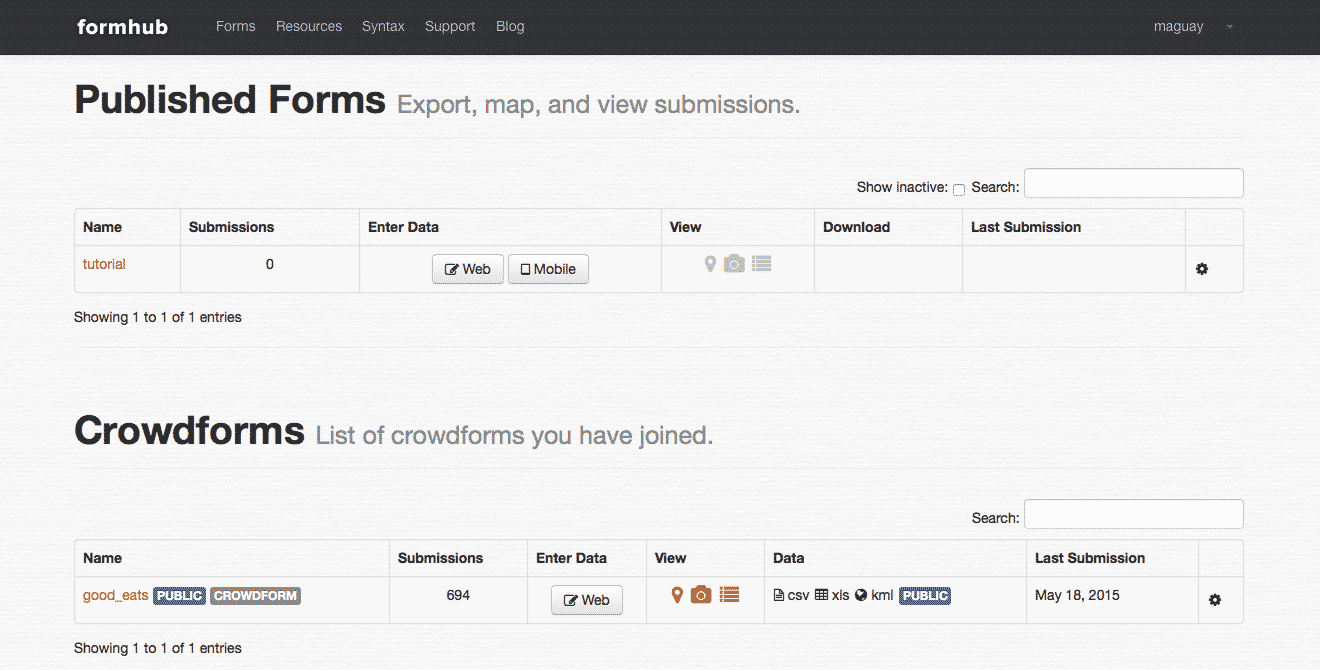Screen dimensions: 1320x670
Task: Download good_eats data as kml
Action: point(874,595)
